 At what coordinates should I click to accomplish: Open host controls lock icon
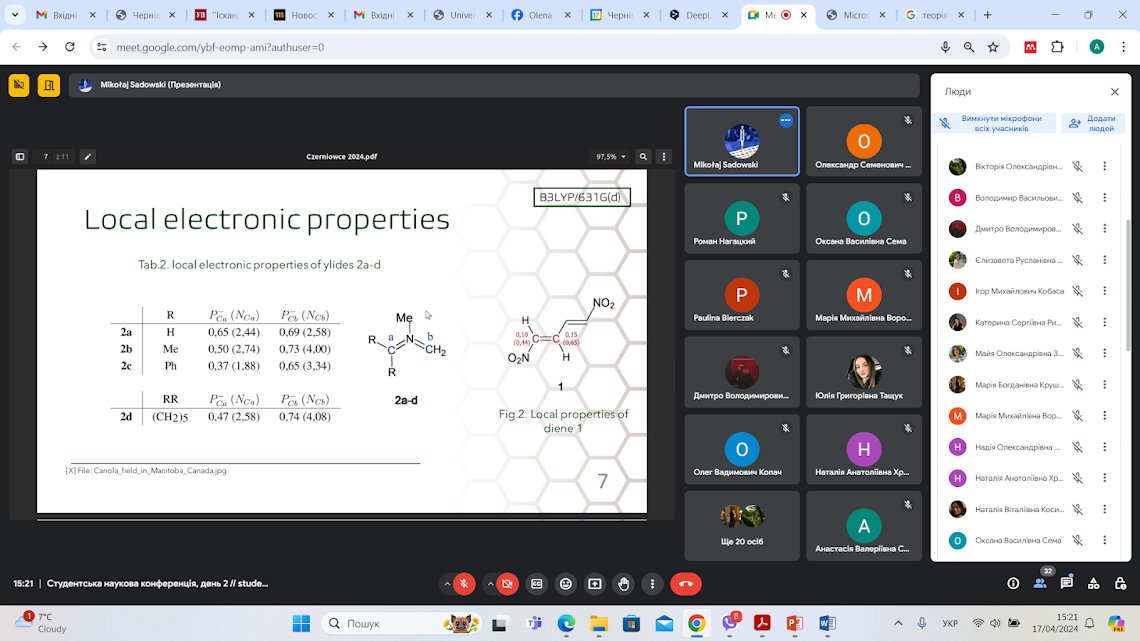tap(1120, 584)
